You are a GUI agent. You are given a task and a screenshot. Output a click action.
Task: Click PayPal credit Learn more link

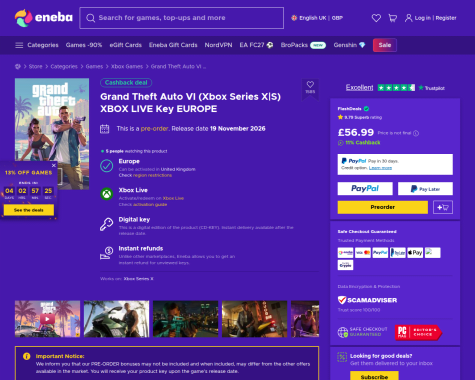[380, 168]
